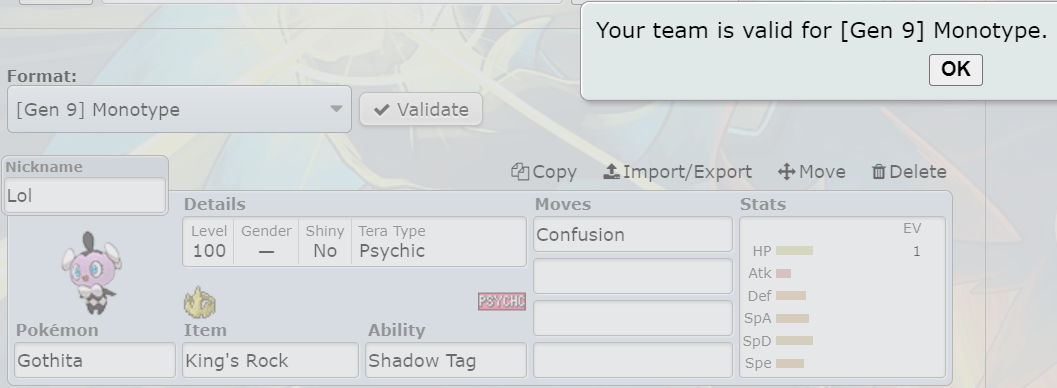The image size is (1057, 388).
Task: Click the Delete trash can icon
Action: point(878,172)
